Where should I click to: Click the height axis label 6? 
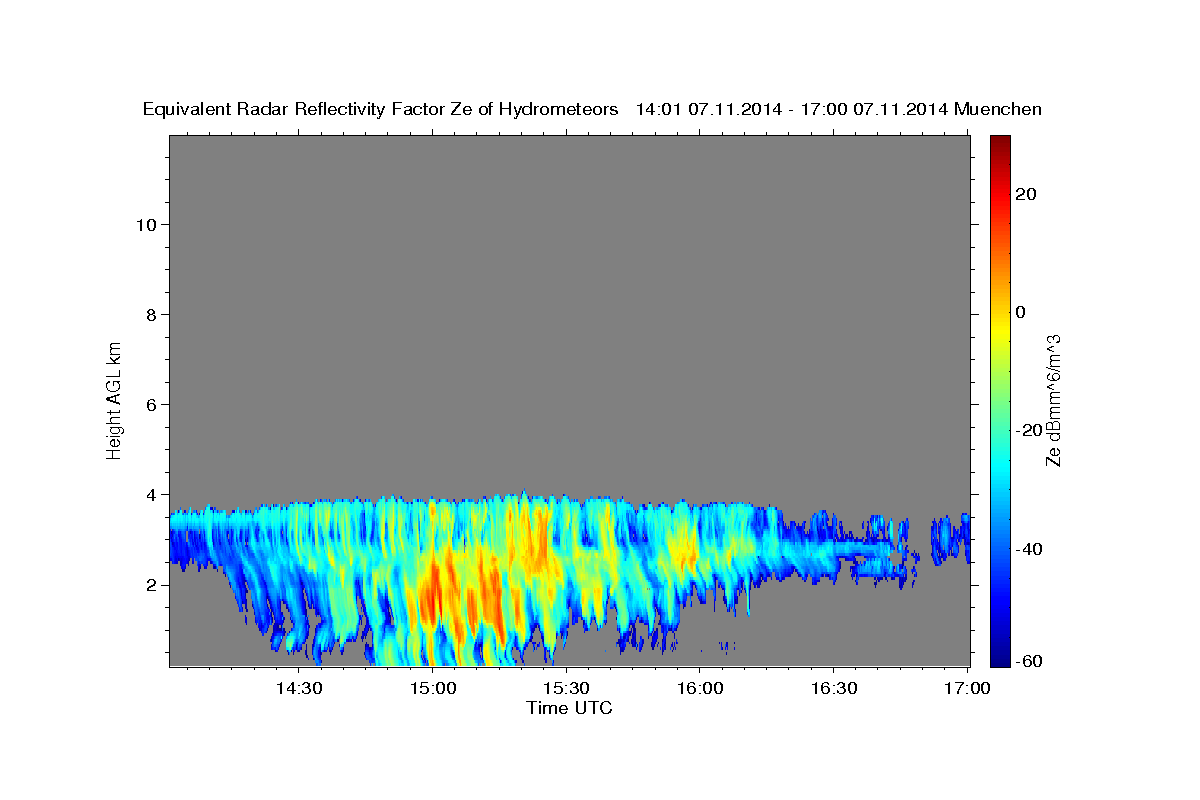point(151,405)
